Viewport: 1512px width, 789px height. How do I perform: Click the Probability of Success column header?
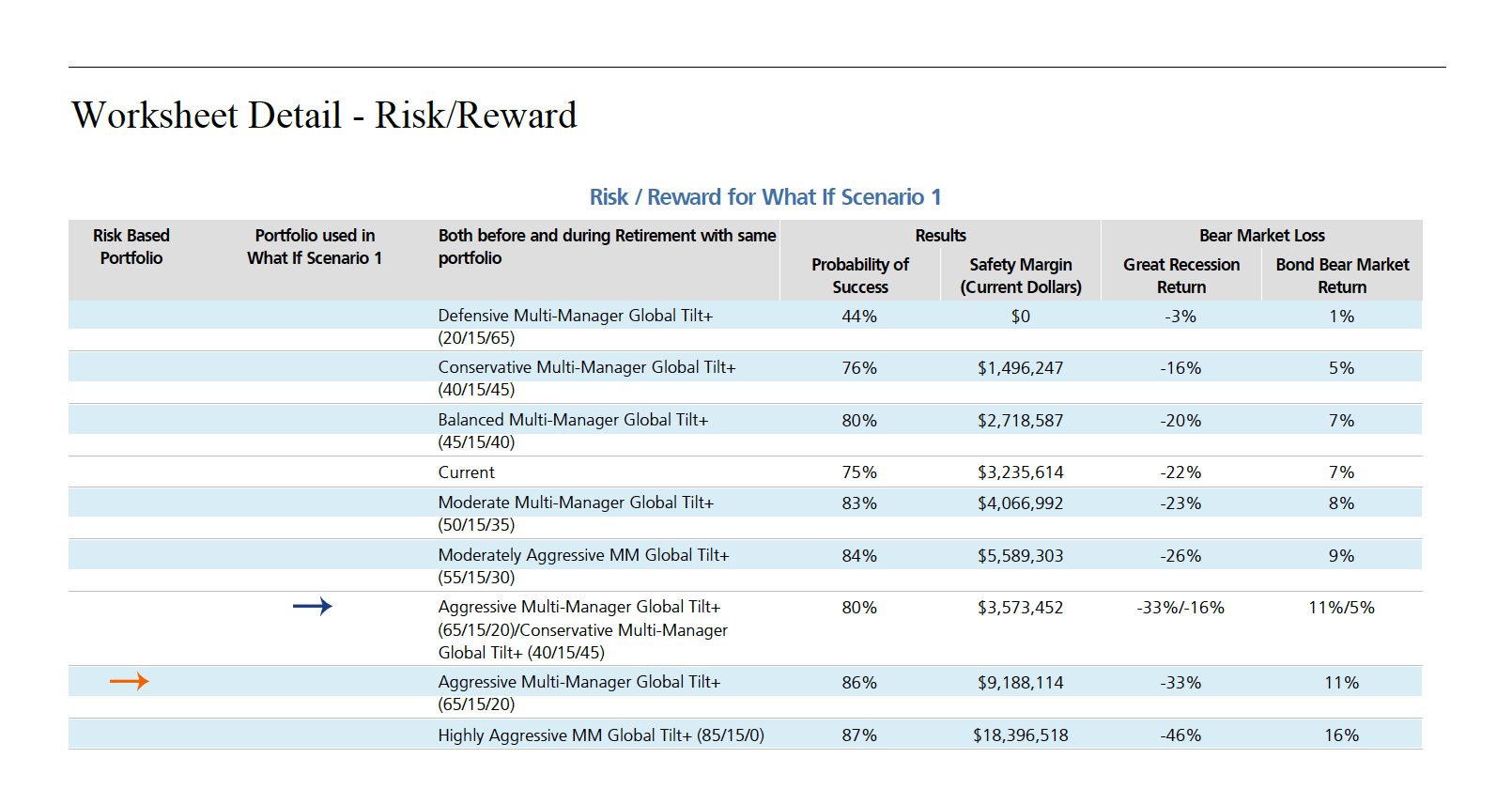pos(859,275)
